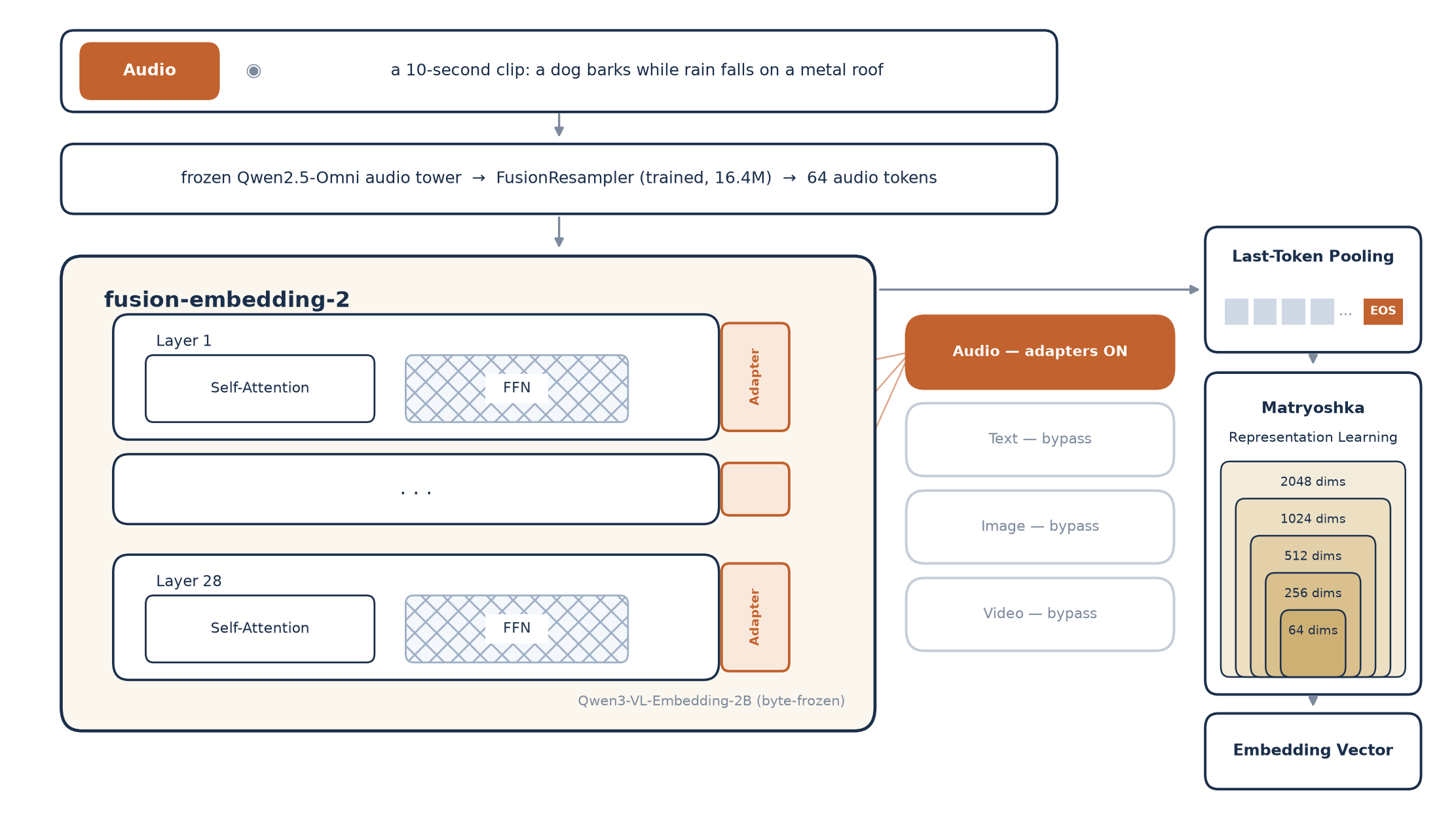Select the "Text — bypass" box
The width and height of the screenshot is (1456, 827).
click(x=1040, y=439)
